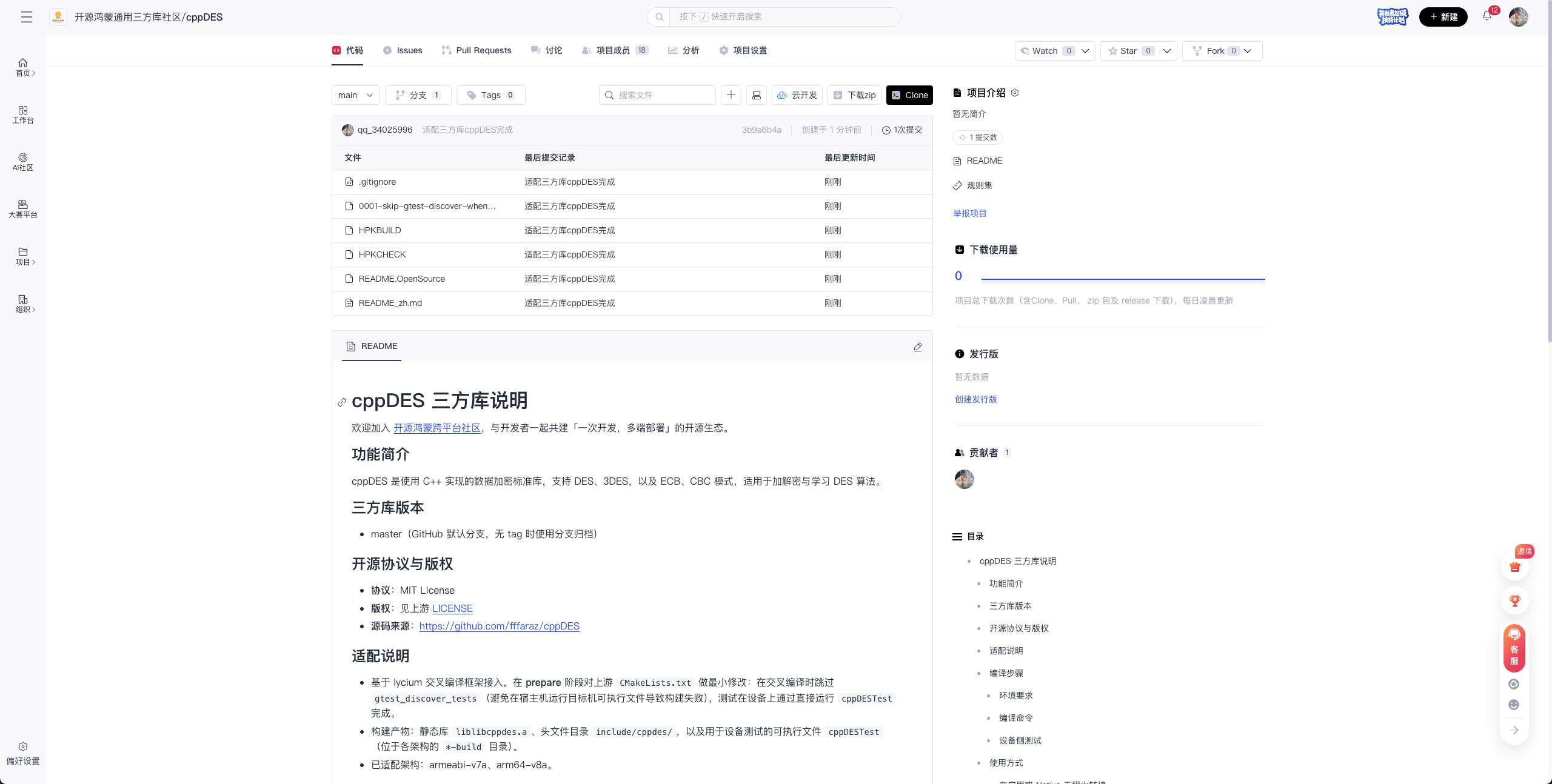Click the black Clone button
The image size is (1552, 784).
click(909, 95)
